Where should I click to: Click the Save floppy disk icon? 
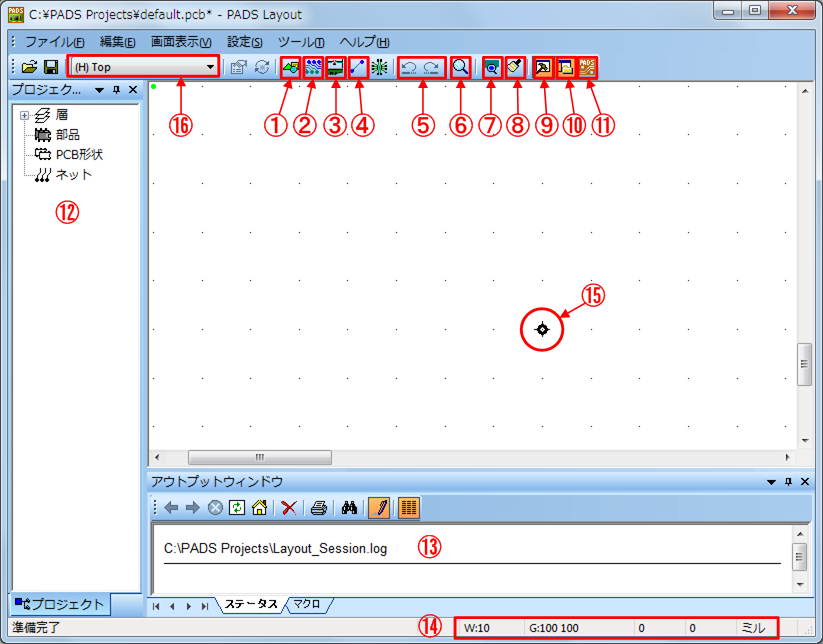click(51, 67)
